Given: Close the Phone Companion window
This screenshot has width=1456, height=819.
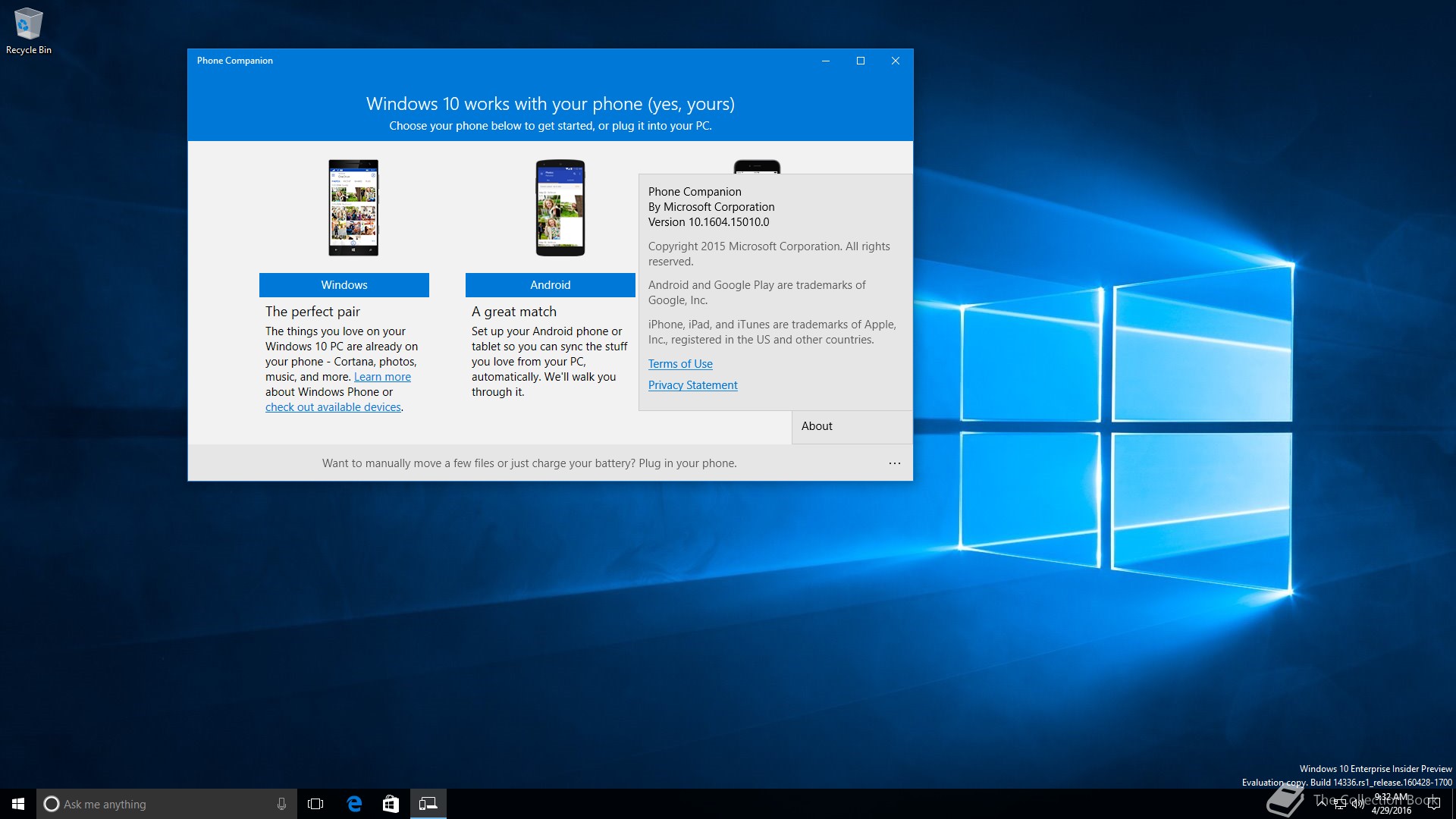Looking at the screenshot, I should click(896, 61).
